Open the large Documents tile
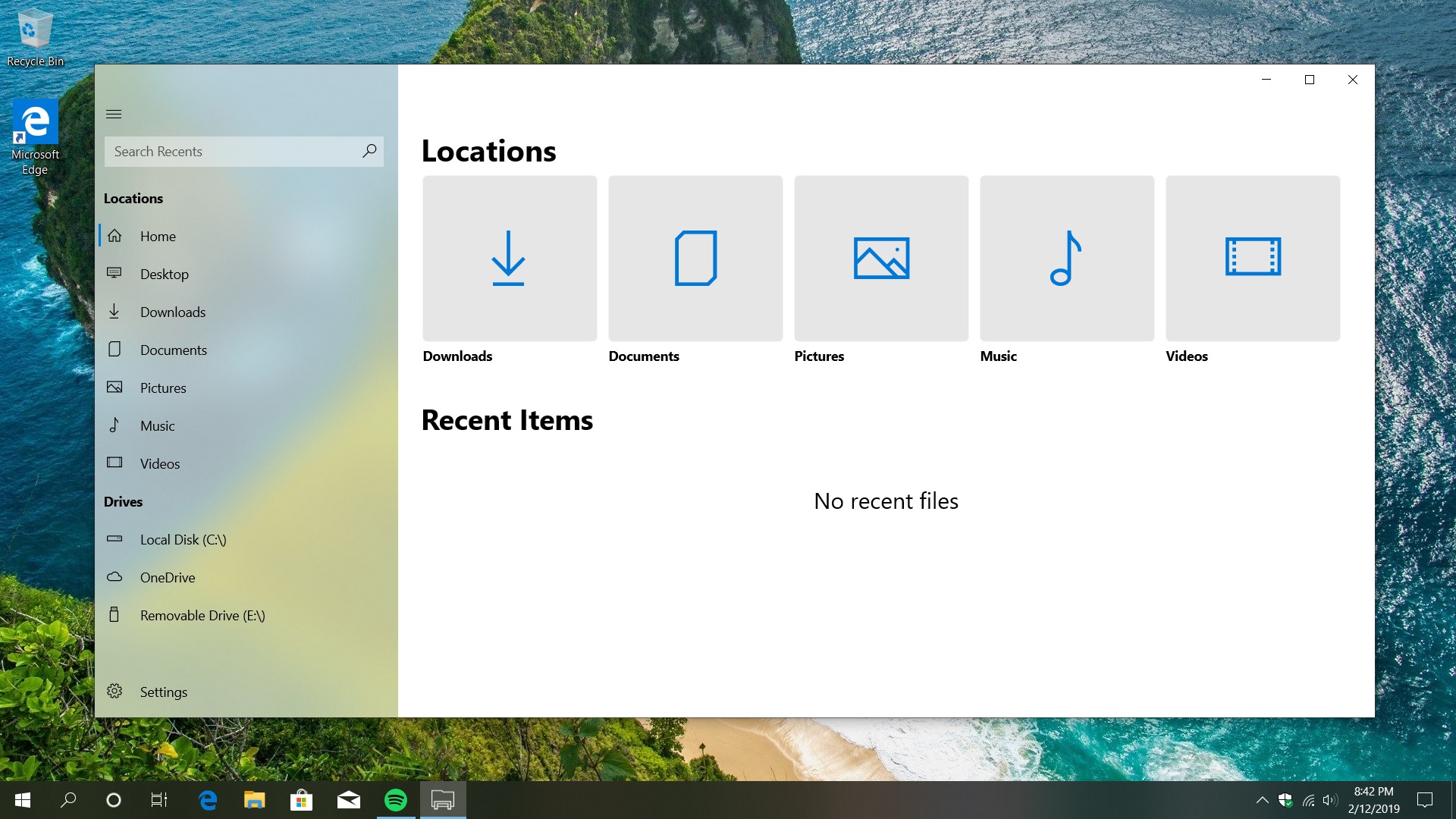Image resolution: width=1456 pixels, height=819 pixels. click(695, 259)
